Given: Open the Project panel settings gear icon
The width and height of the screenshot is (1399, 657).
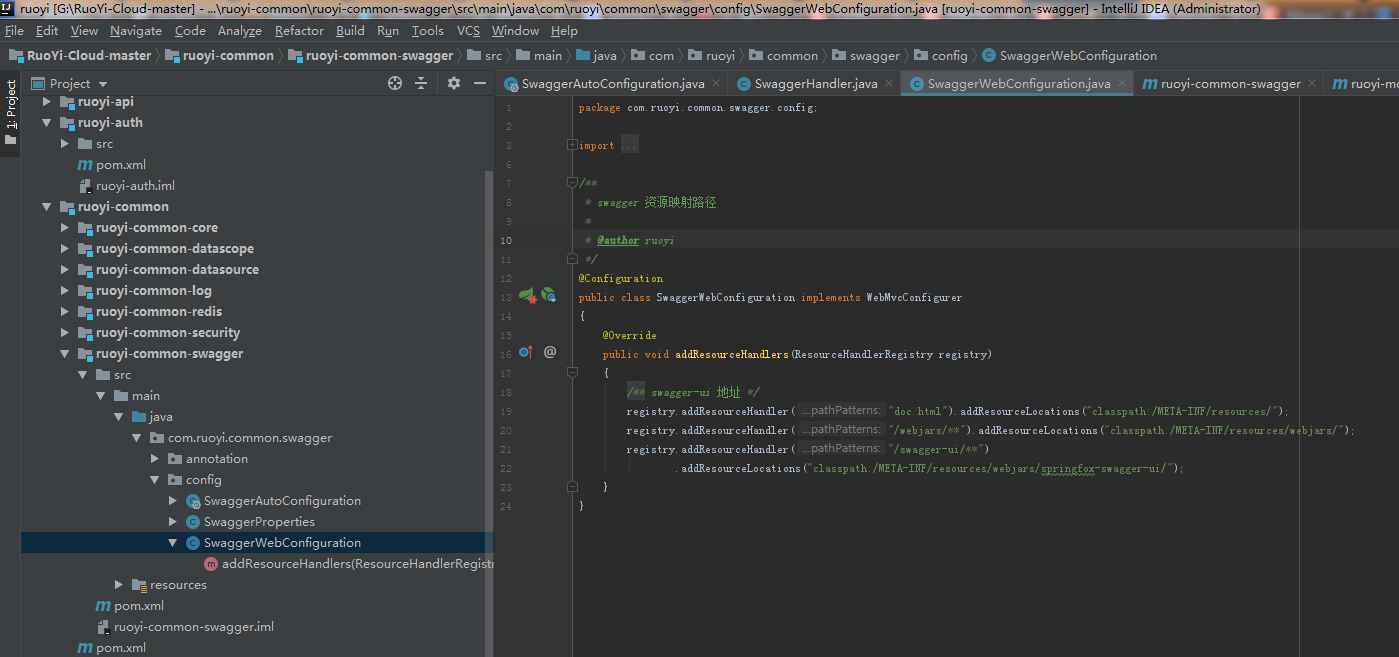Looking at the screenshot, I should (x=453, y=83).
